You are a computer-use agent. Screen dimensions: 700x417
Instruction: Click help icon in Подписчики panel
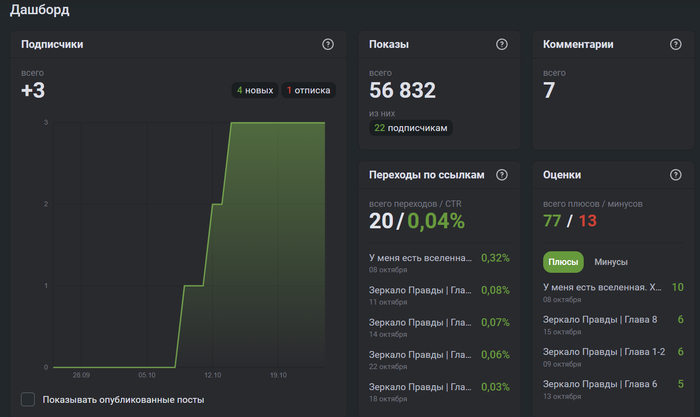click(x=328, y=45)
